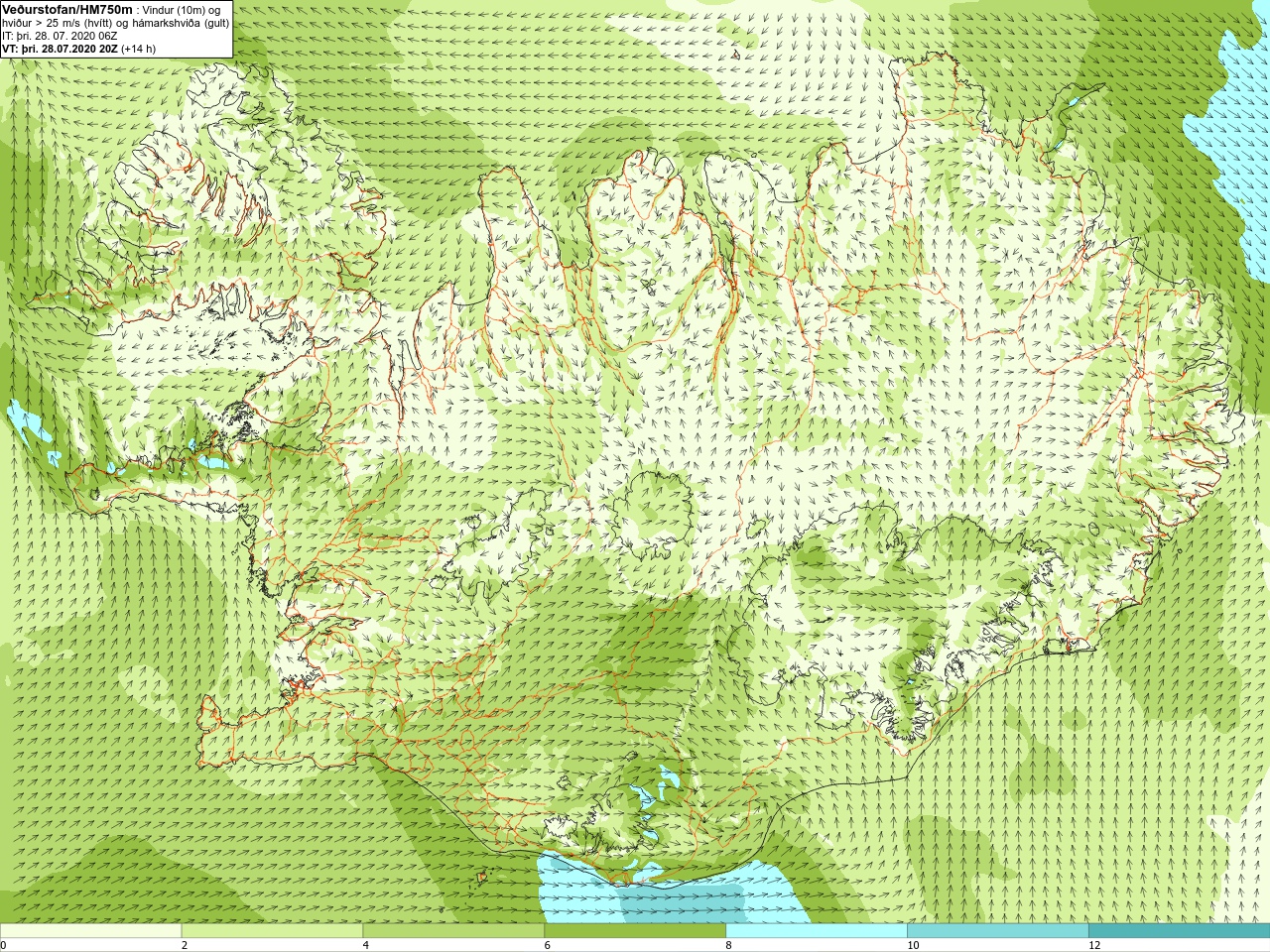The height and width of the screenshot is (952, 1270).
Task: Click the scale label '6'
Action: (x=548, y=945)
